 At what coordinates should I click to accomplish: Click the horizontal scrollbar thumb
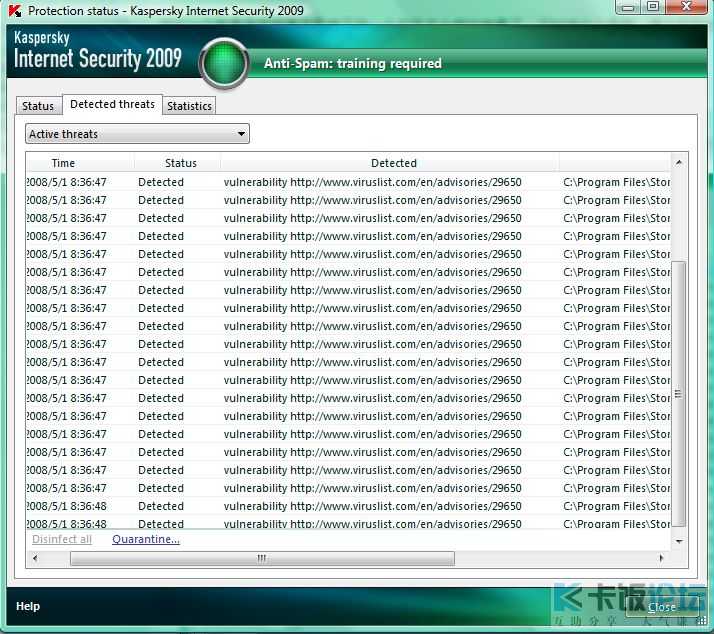[x=262, y=558]
